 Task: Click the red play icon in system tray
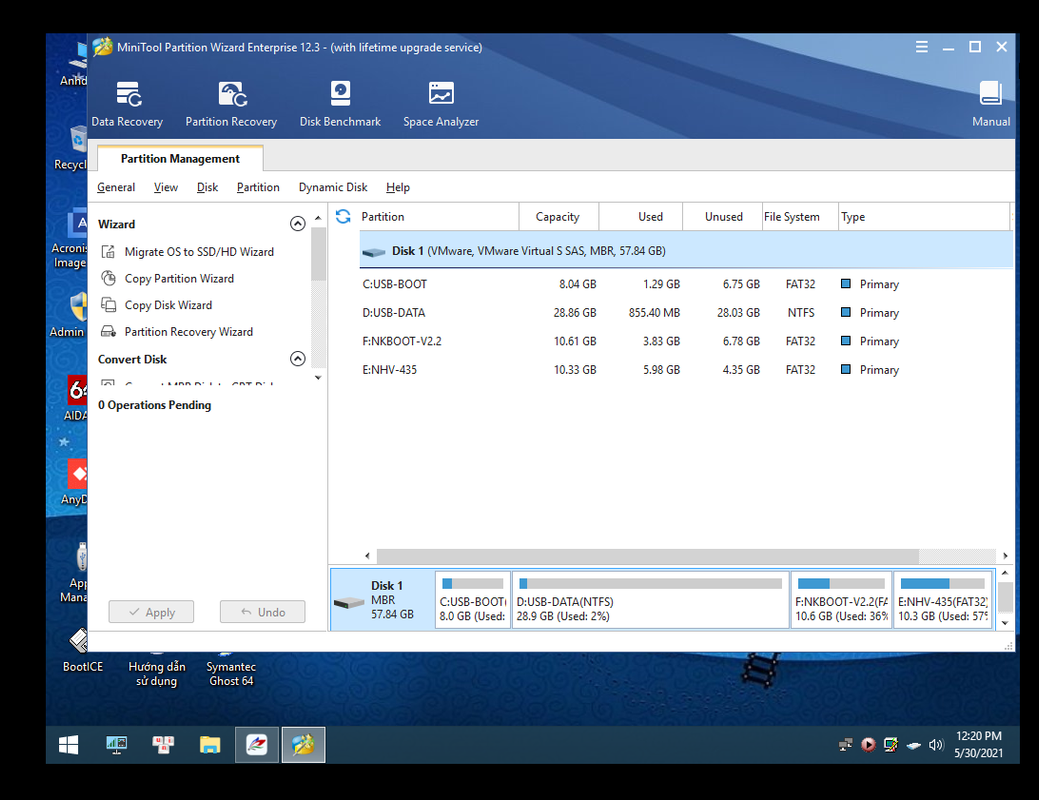pos(868,744)
